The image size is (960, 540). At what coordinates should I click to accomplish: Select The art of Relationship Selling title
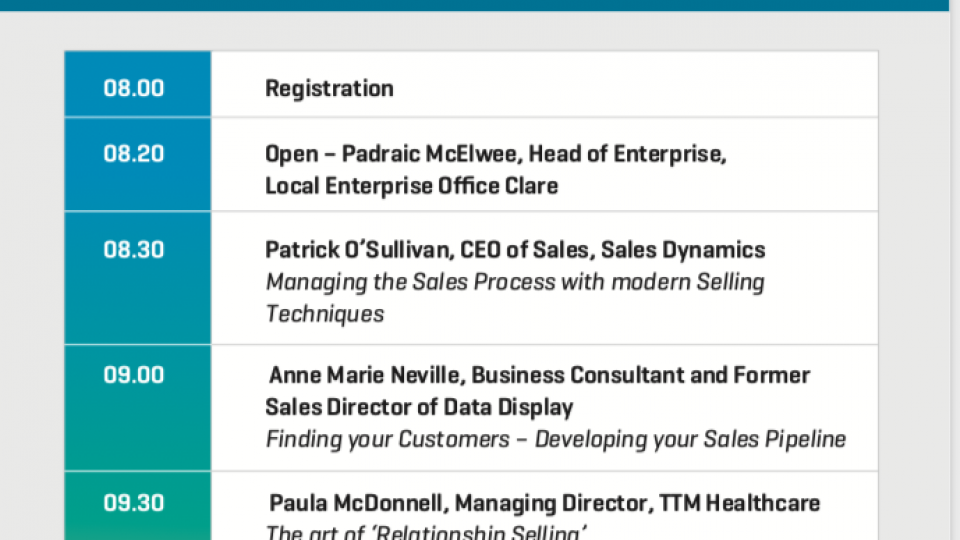point(426,531)
